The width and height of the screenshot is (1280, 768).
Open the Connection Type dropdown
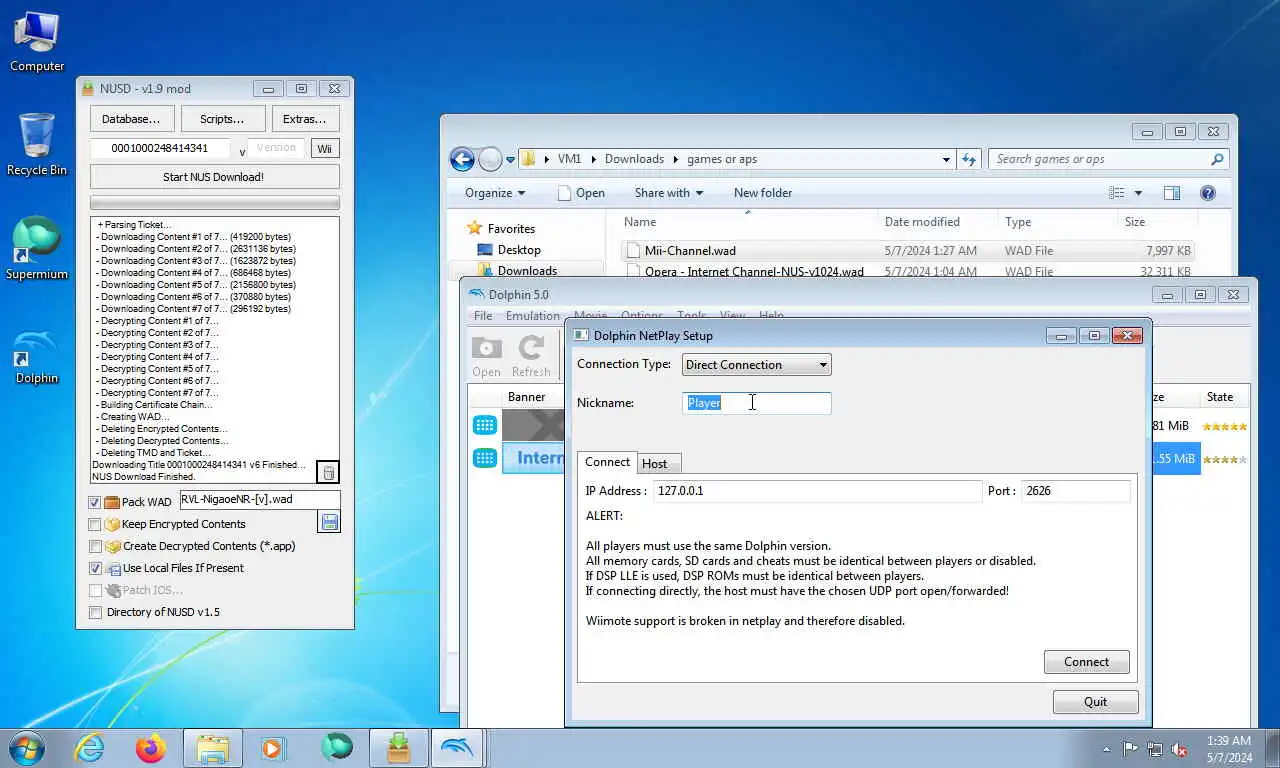tap(756, 365)
